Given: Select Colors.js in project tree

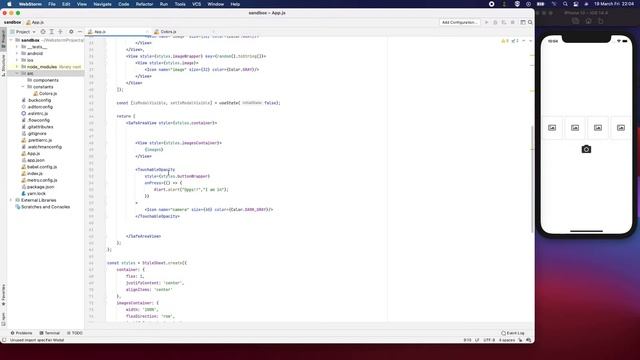Looking at the screenshot, I should tap(45, 93).
